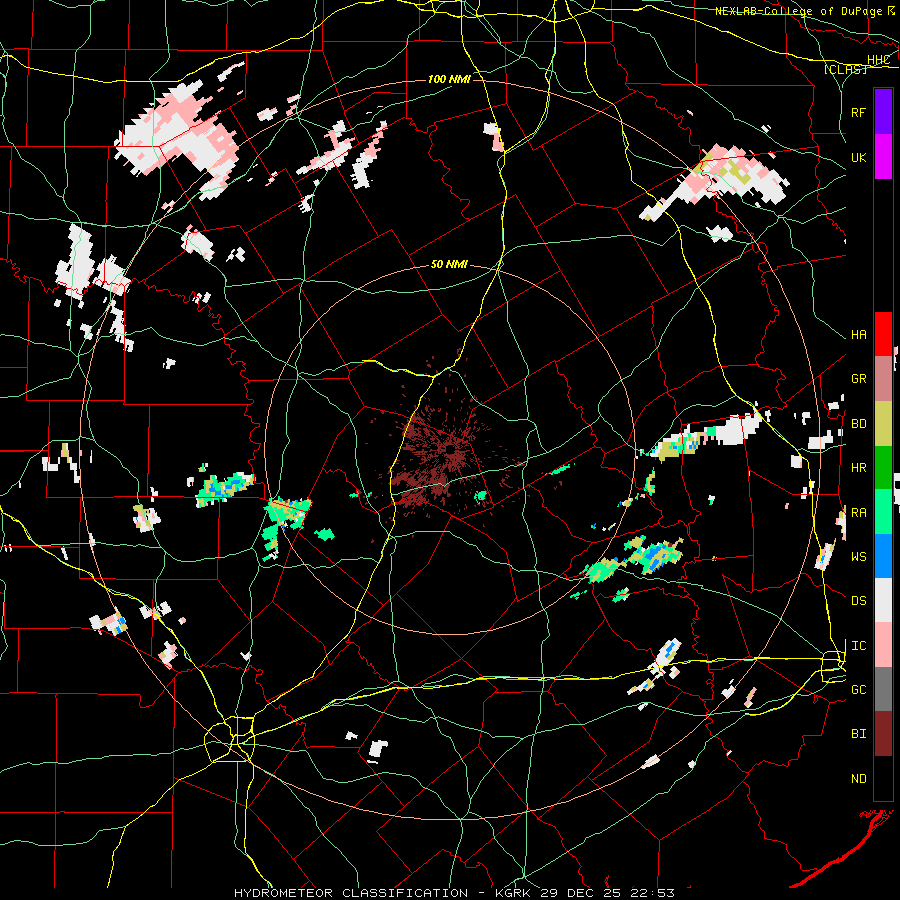Select the blue WS wet snow swatch

(883, 556)
